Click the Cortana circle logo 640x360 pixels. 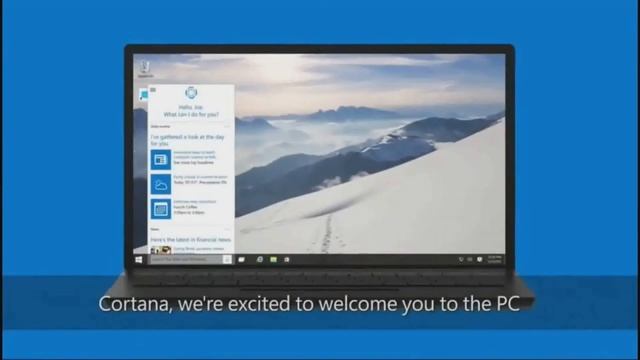click(x=191, y=93)
